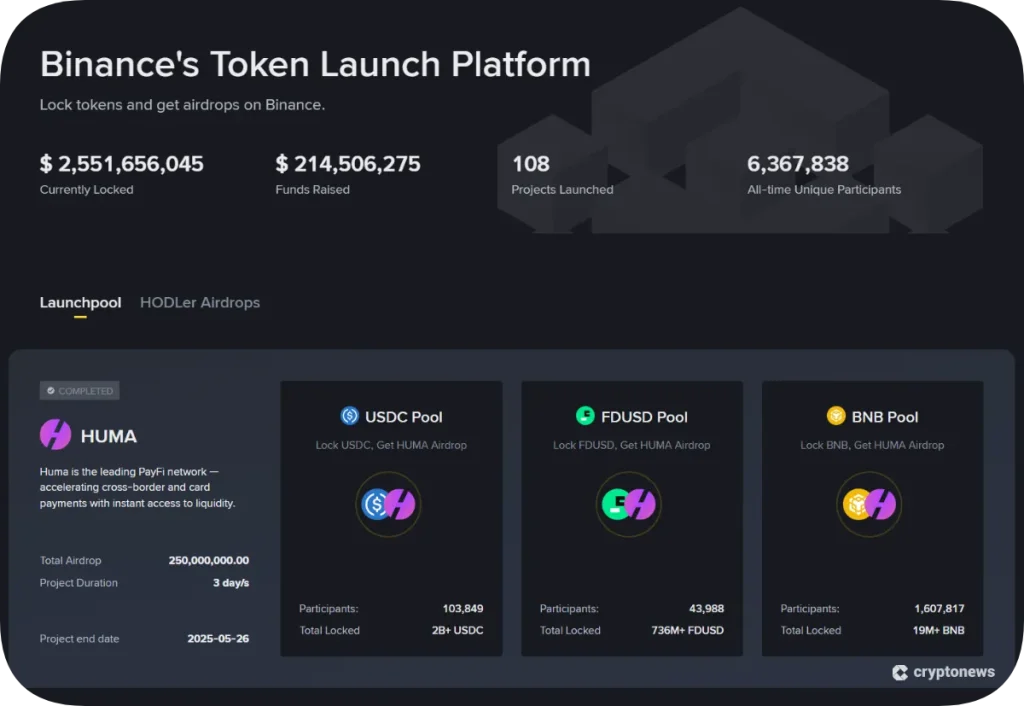1024x706 pixels.
Task: Click the '103,849' USDC Pool participants count
Action: pos(463,608)
